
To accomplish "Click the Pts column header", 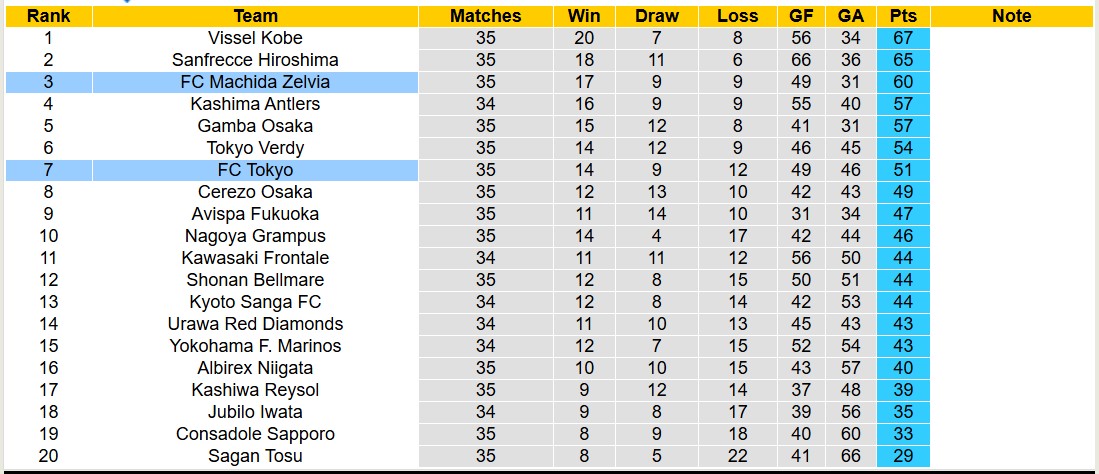I will 903,16.
